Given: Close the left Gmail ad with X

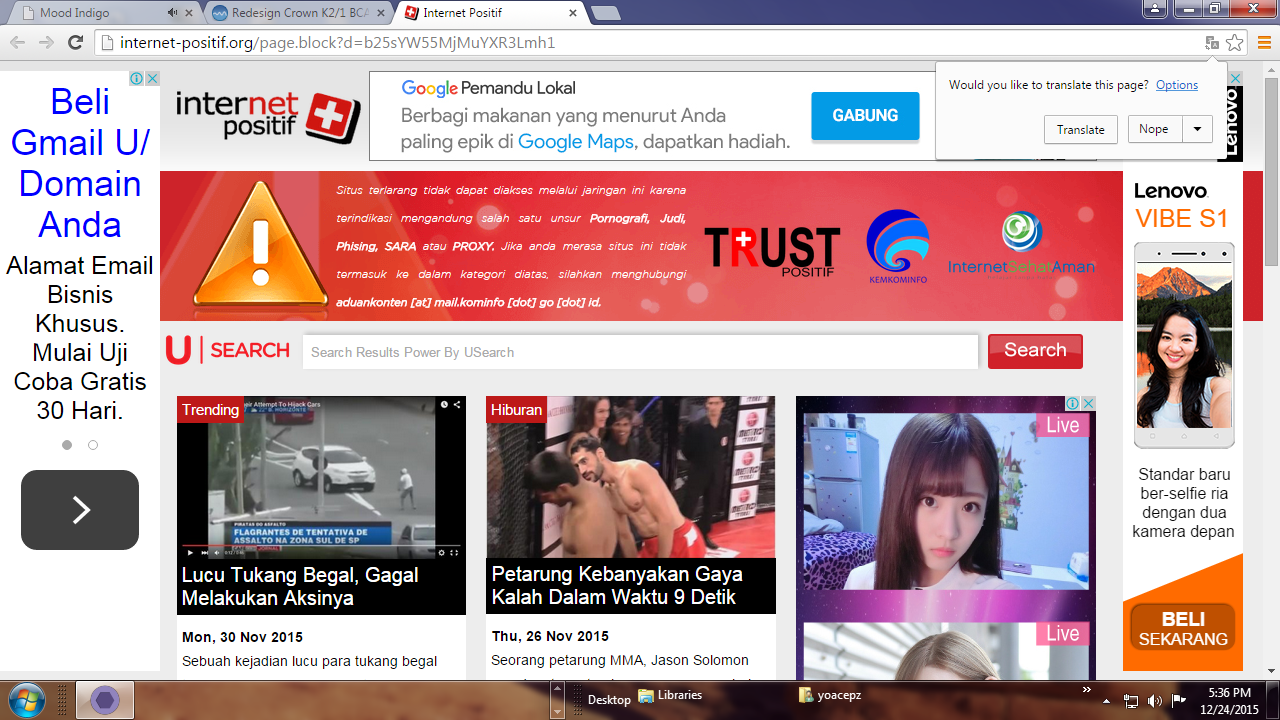Looking at the screenshot, I should coord(152,78).
